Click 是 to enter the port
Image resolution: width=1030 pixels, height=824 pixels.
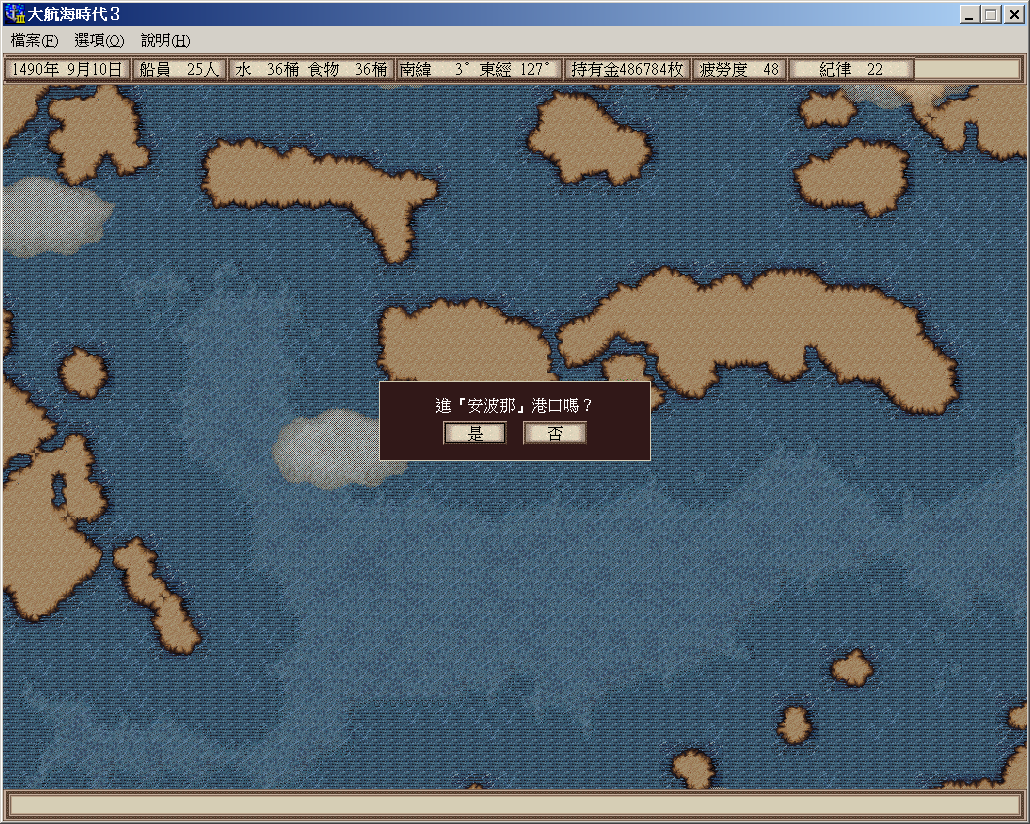[475, 433]
